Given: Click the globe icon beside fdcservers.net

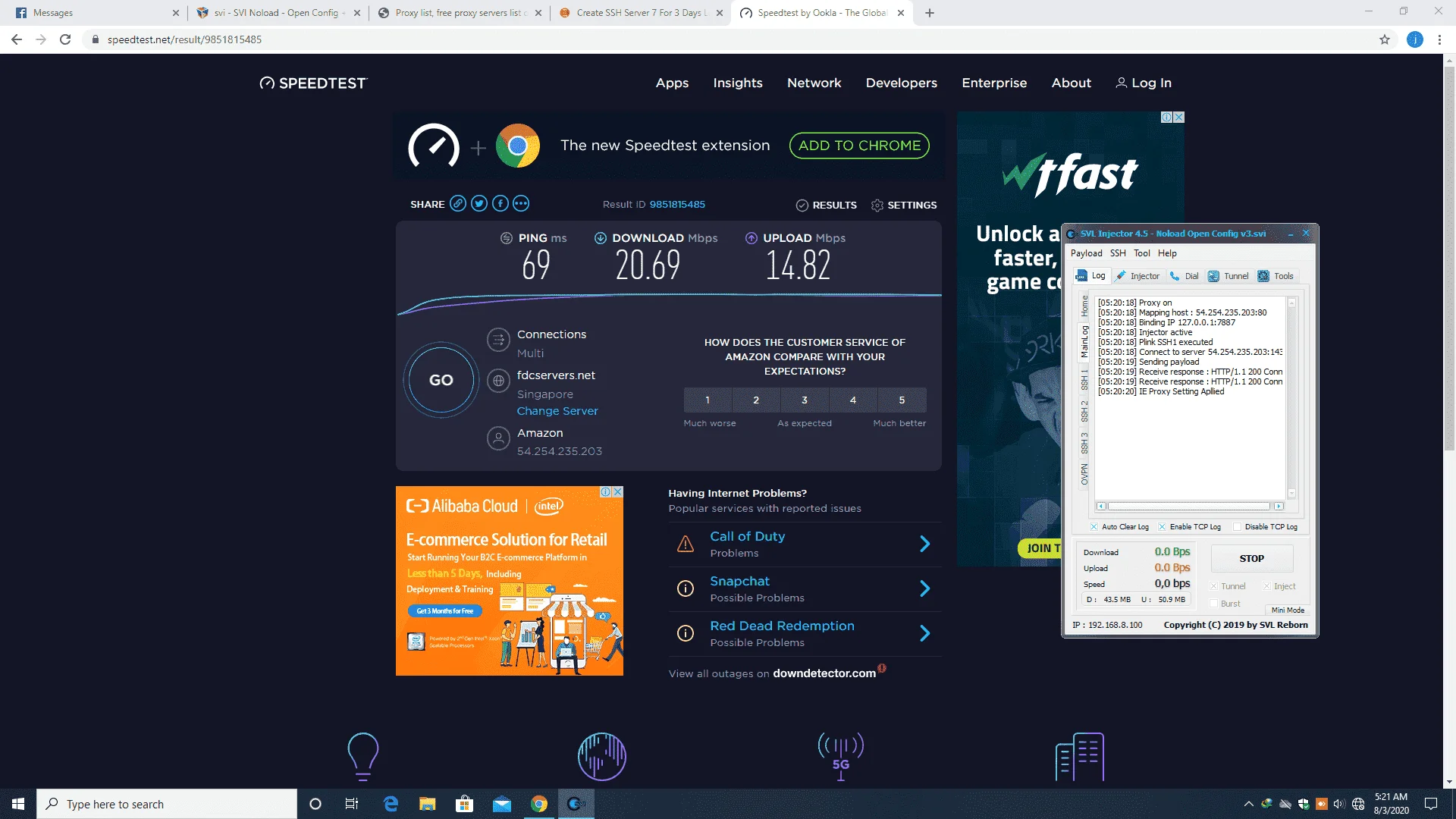Looking at the screenshot, I should click(498, 381).
